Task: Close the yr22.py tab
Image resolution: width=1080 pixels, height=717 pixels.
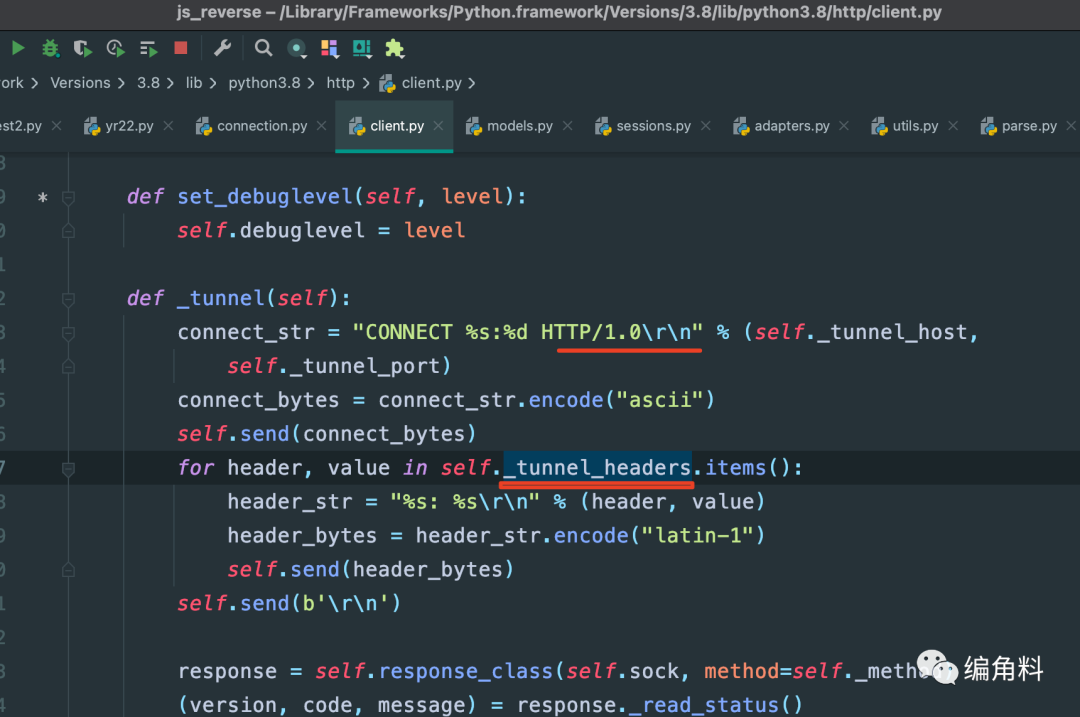Action: click(168, 125)
